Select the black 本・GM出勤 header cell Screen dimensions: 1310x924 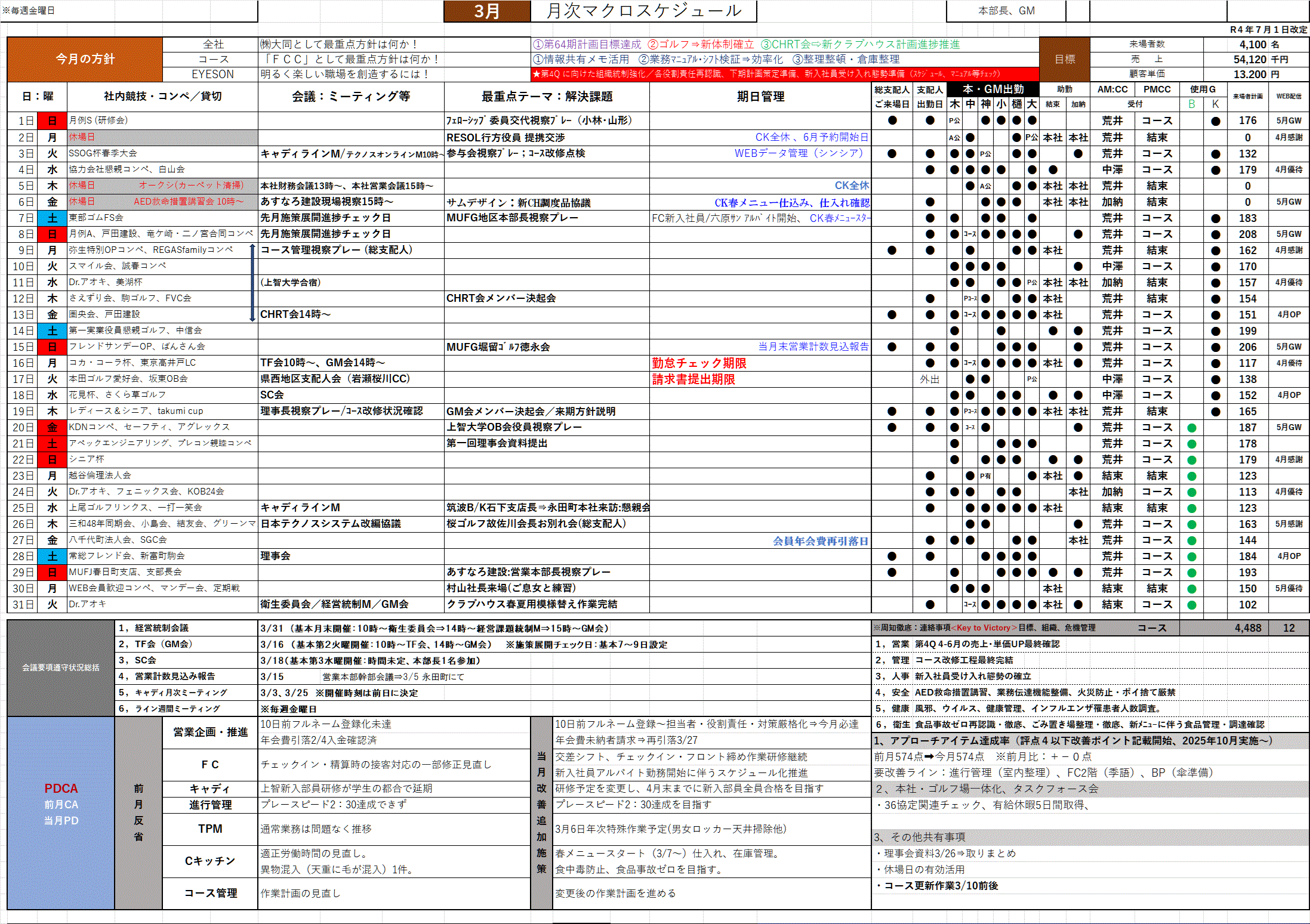pyautogui.click(x=992, y=89)
